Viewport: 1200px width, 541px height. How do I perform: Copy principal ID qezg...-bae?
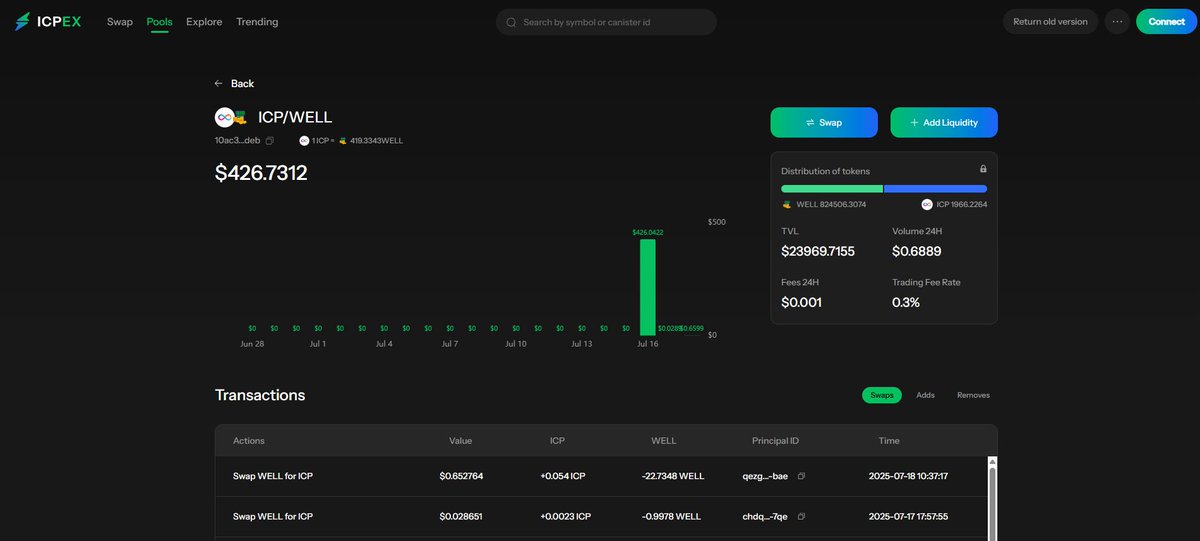[x=801, y=476]
